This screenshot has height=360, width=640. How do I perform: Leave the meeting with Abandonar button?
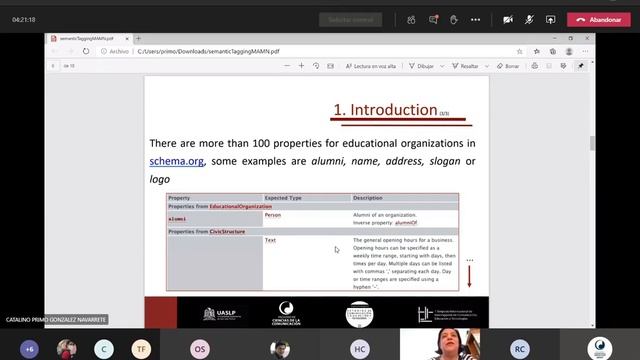tap(599, 20)
